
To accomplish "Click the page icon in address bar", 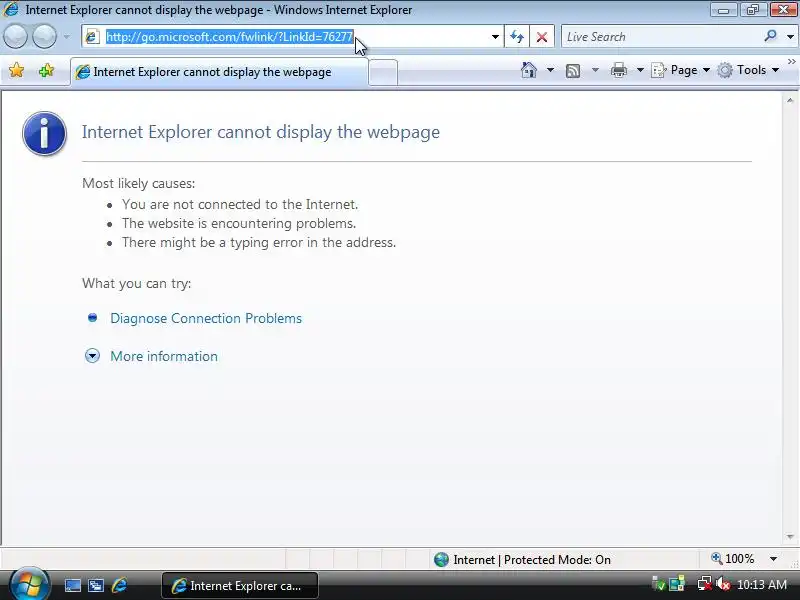I will point(92,37).
